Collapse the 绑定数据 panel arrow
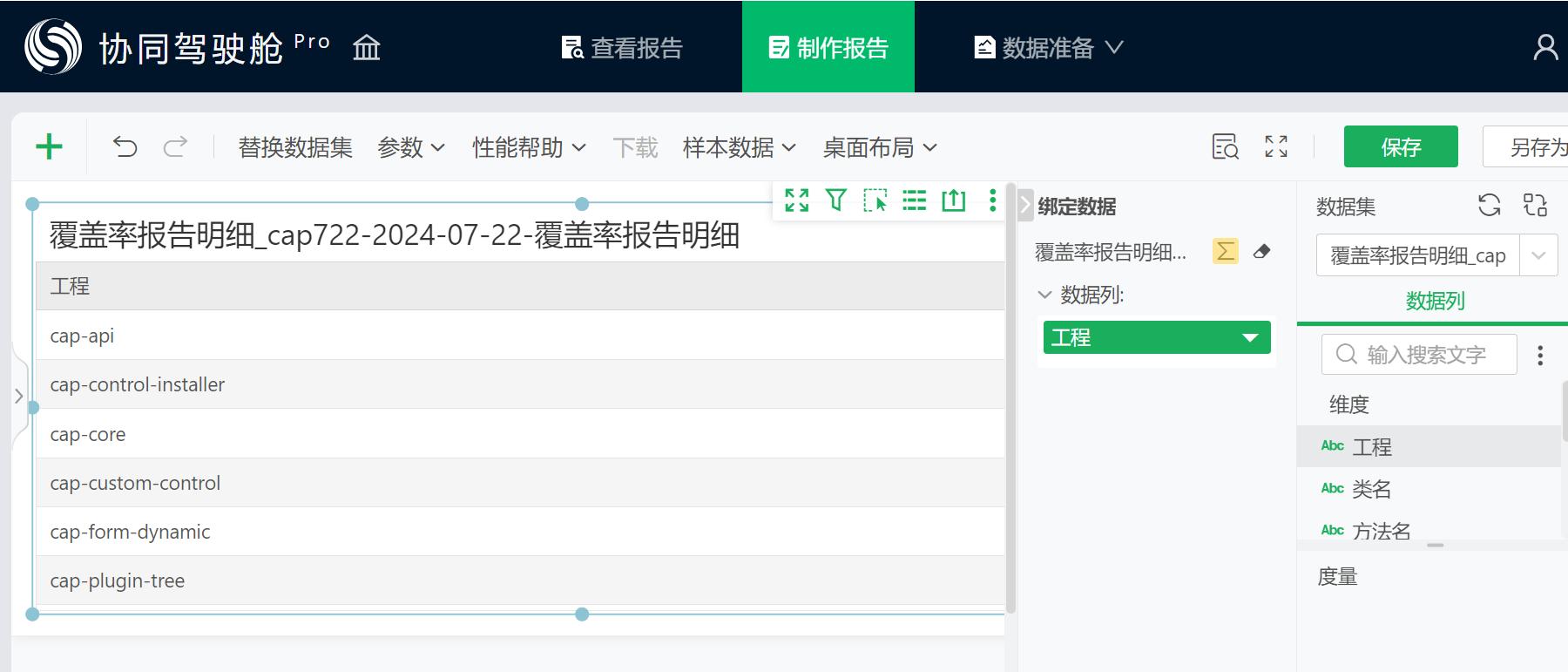 1025,206
